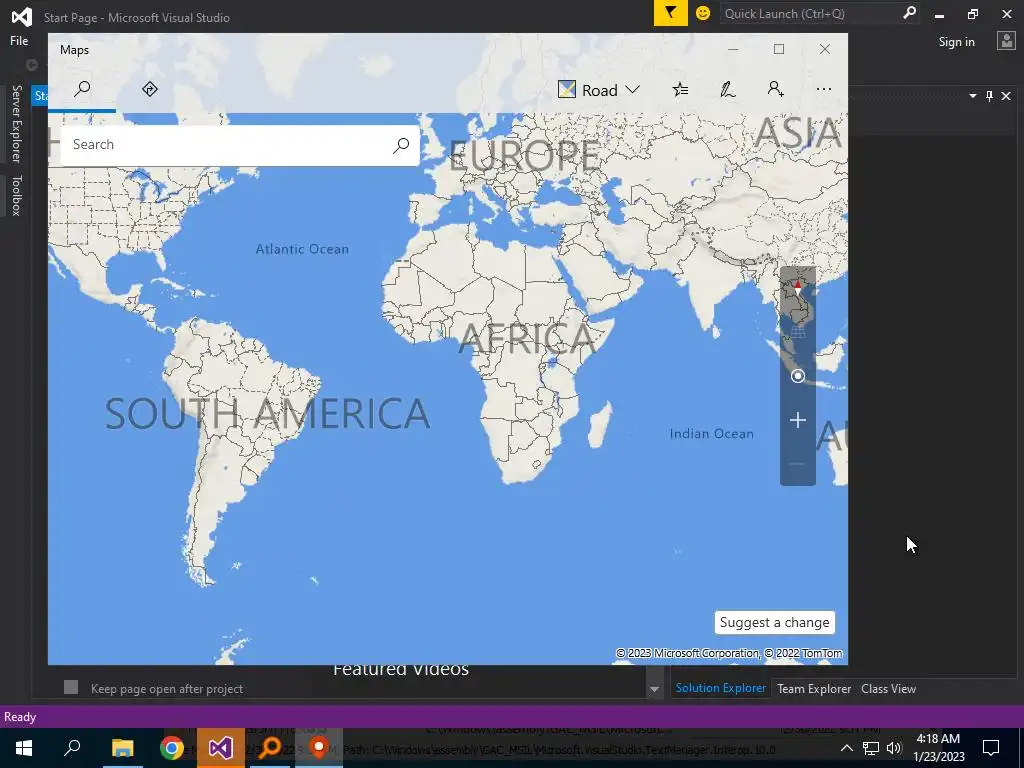This screenshot has height=768, width=1024.
Task: Open File Explorer from the taskbar
Action: (122, 748)
